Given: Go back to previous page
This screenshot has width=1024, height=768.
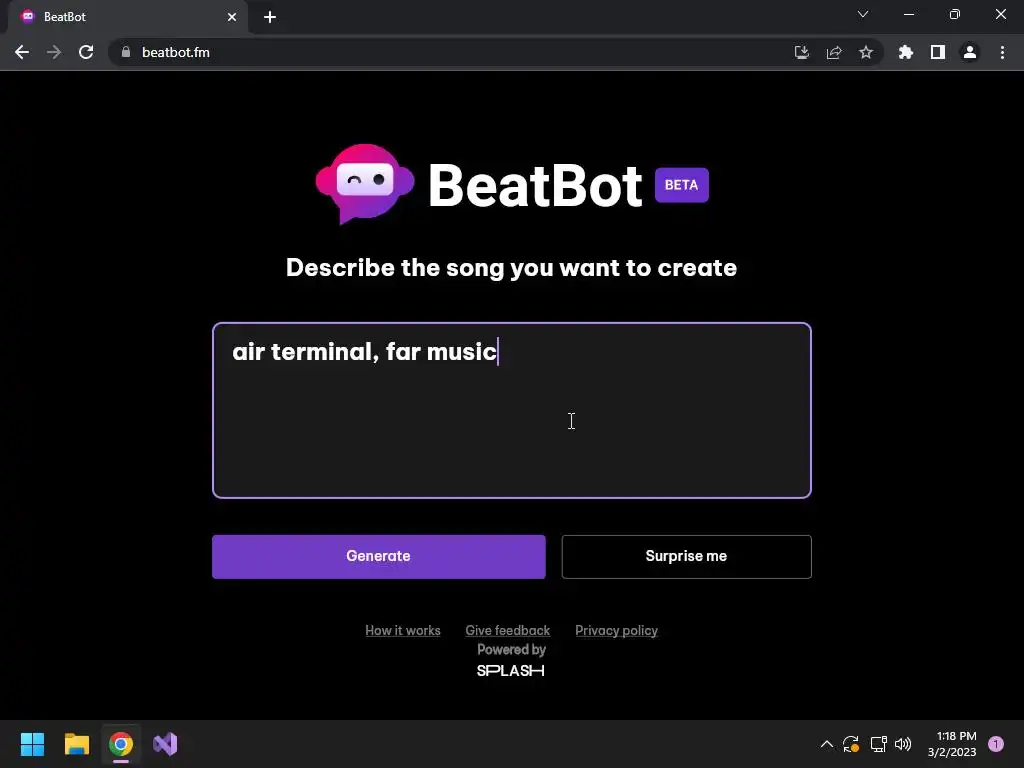Looking at the screenshot, I should coord(22,52).
